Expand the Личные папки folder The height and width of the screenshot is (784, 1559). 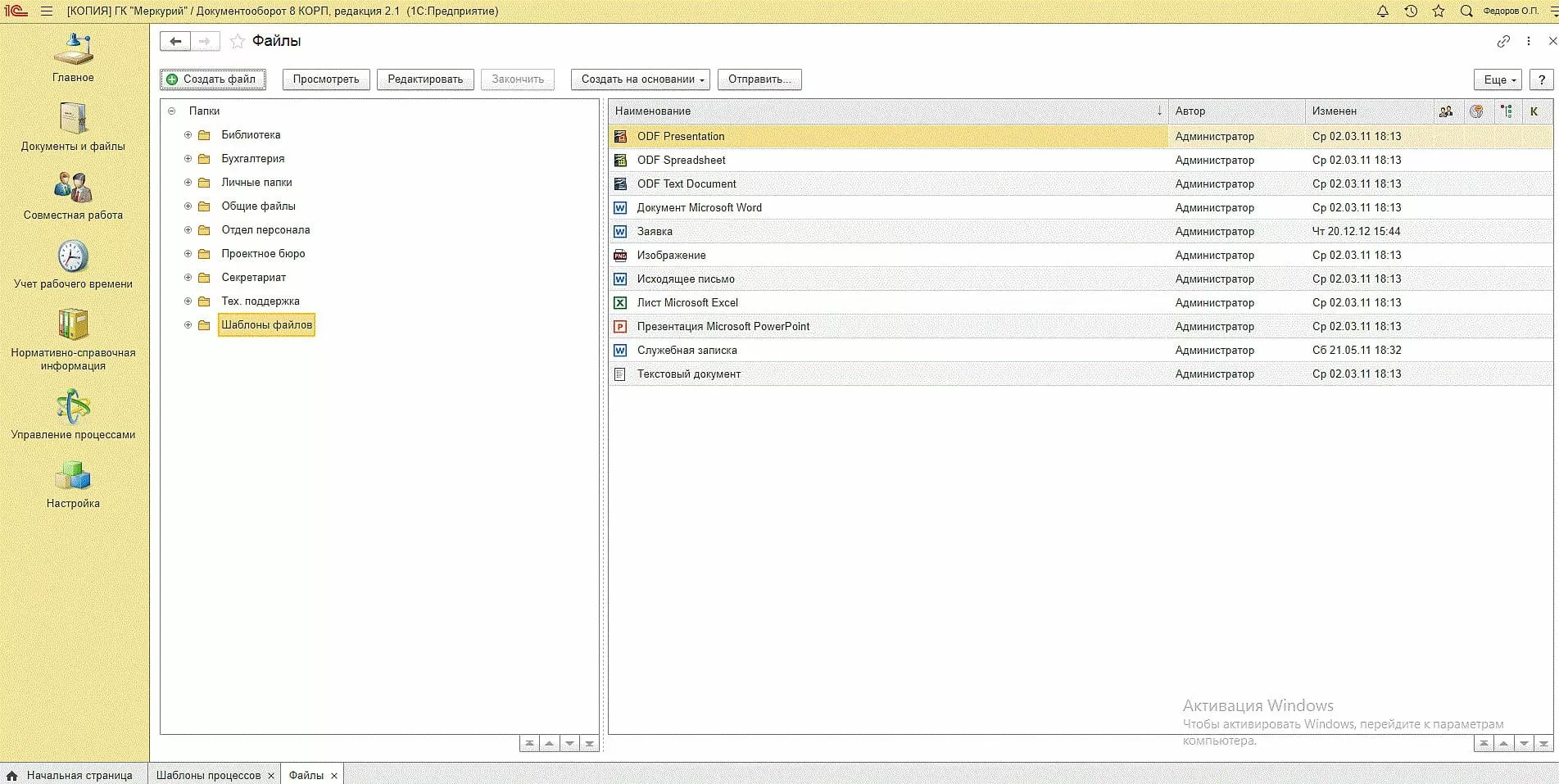click(x=188, y=183)
